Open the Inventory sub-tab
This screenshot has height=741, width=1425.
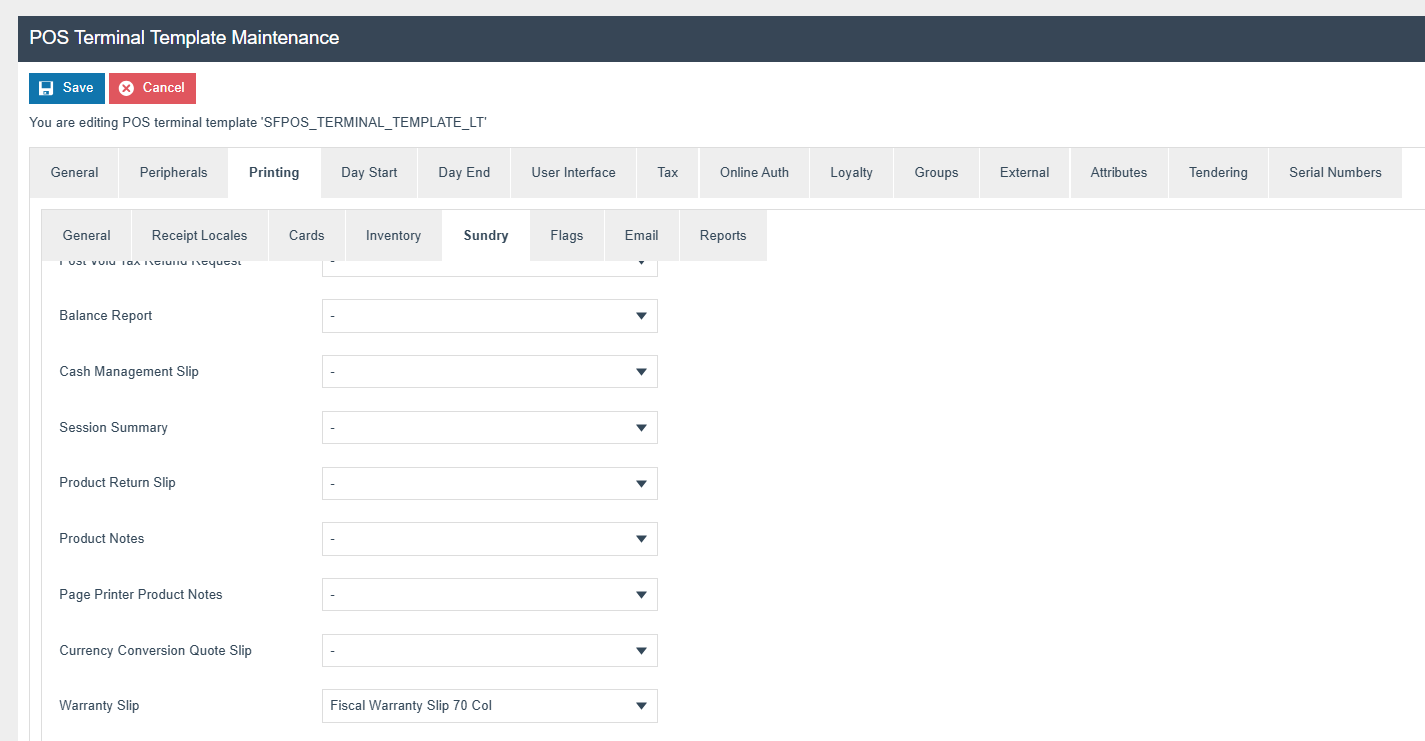[x=393, y=236]
